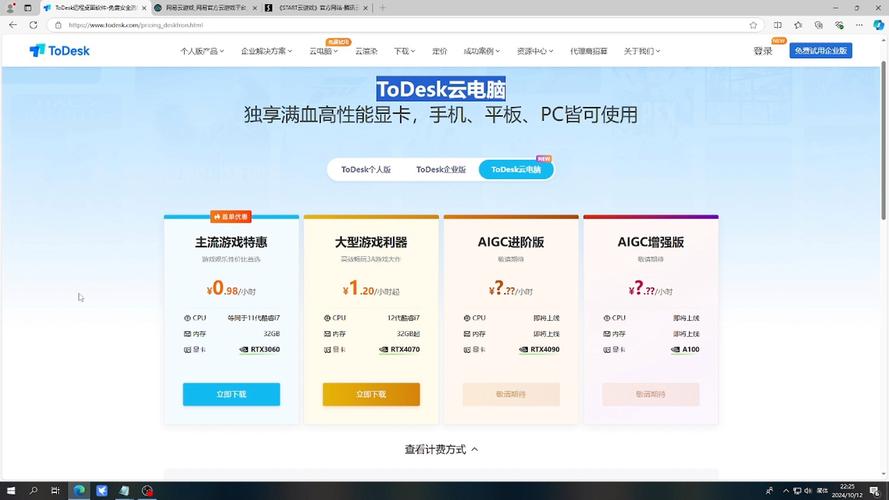Viewport: 889px width, 500px height.
Task: Open the 定价 menu item
Action: click(x=439, y=51)
